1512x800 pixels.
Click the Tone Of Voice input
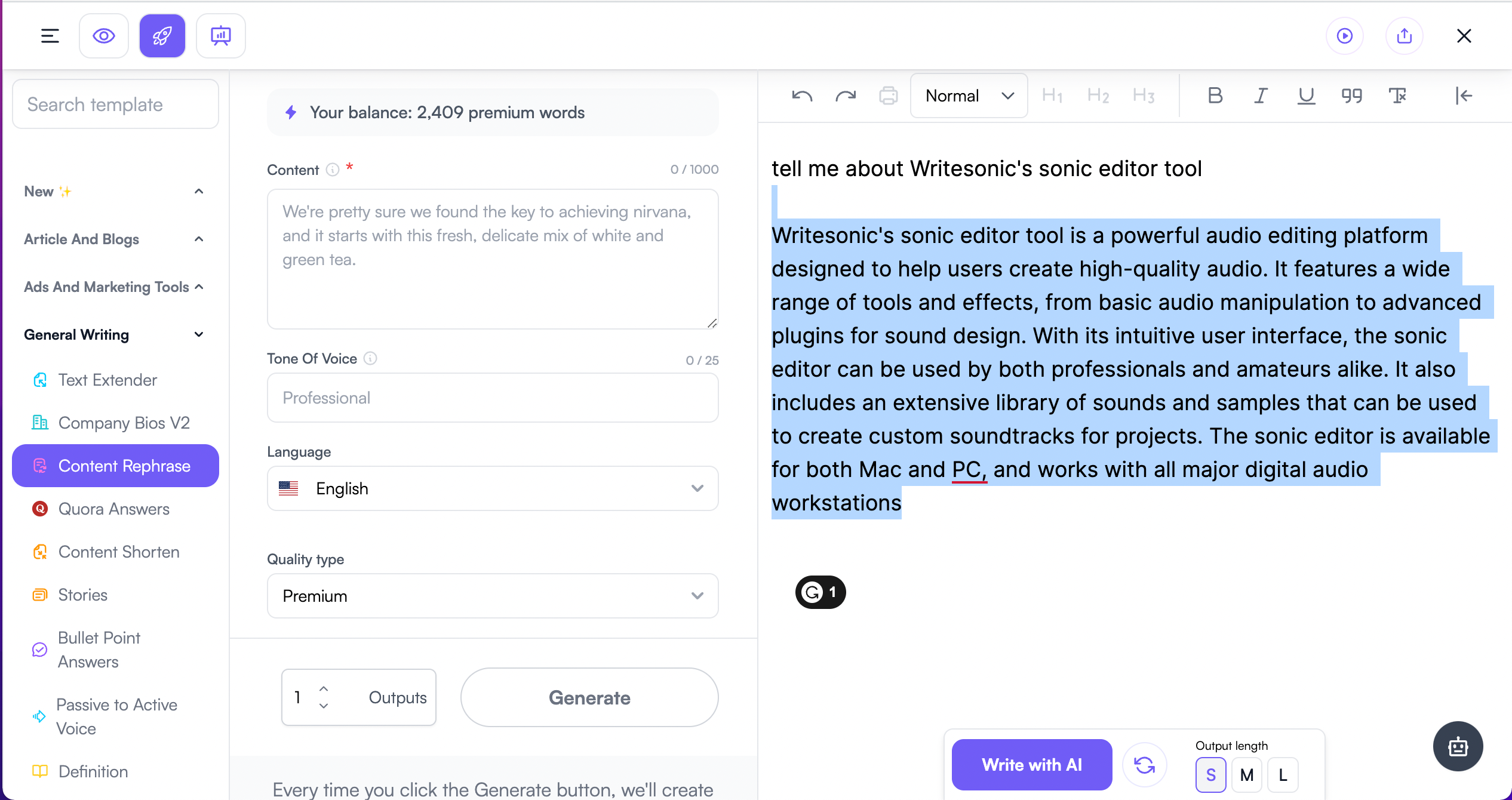pos(493,398)
